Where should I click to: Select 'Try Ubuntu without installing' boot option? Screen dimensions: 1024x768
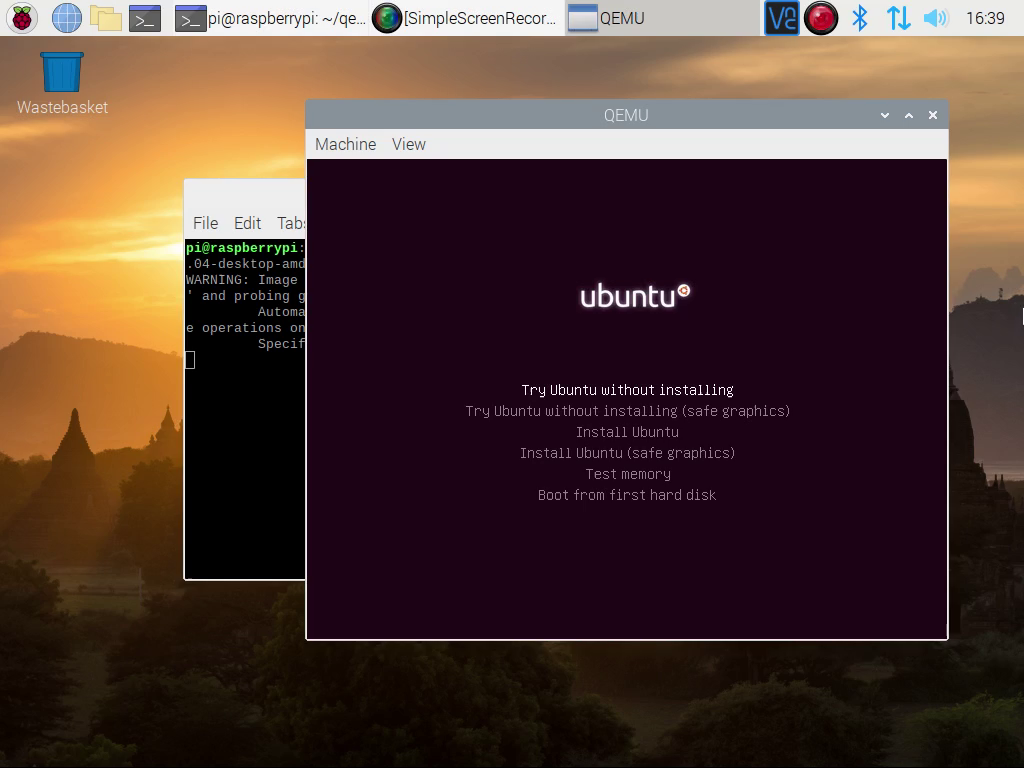(x=628, y=390)
